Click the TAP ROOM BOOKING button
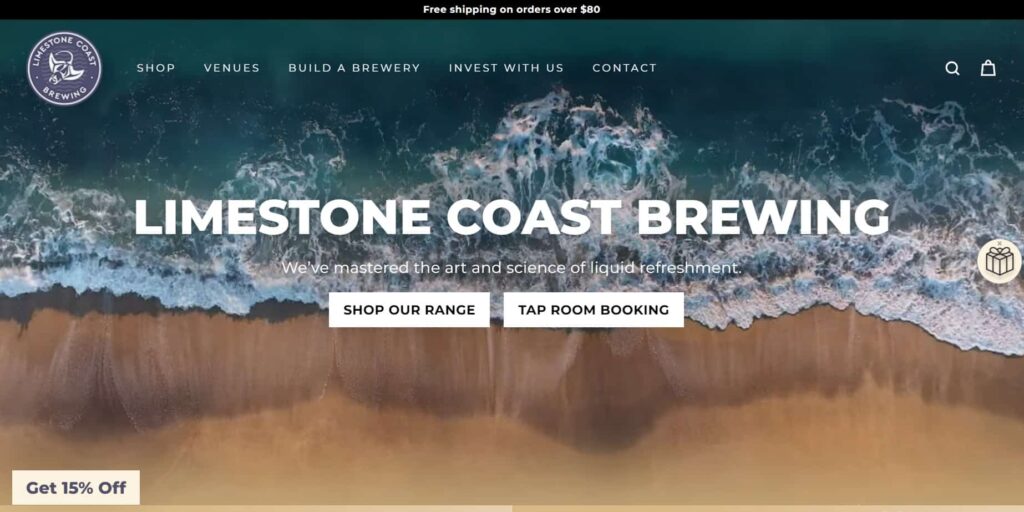1024x512 pixels. click(594, 310)
